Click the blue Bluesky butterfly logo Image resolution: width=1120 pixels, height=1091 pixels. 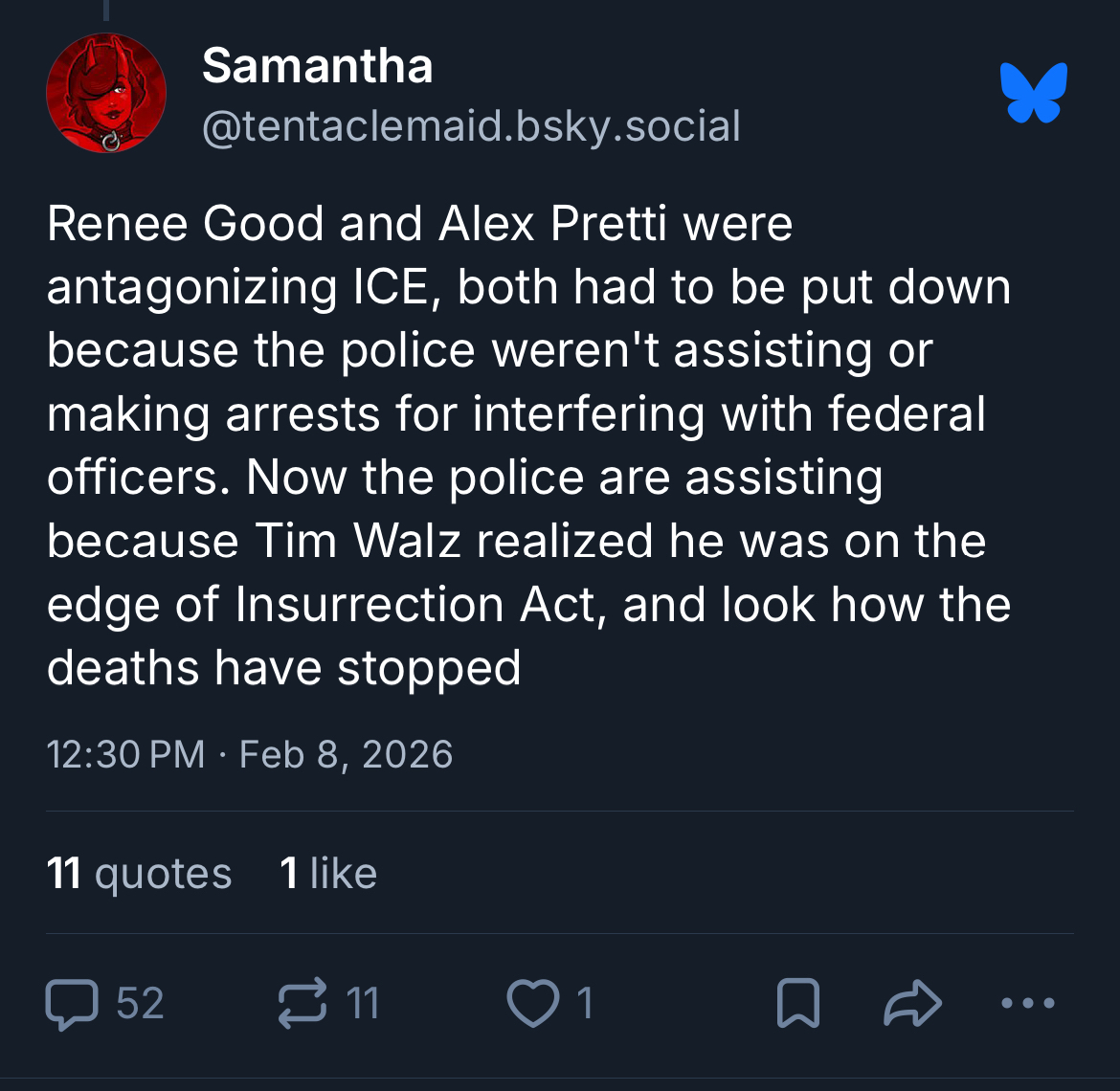pyautogui.click(x=1033, y=93)
